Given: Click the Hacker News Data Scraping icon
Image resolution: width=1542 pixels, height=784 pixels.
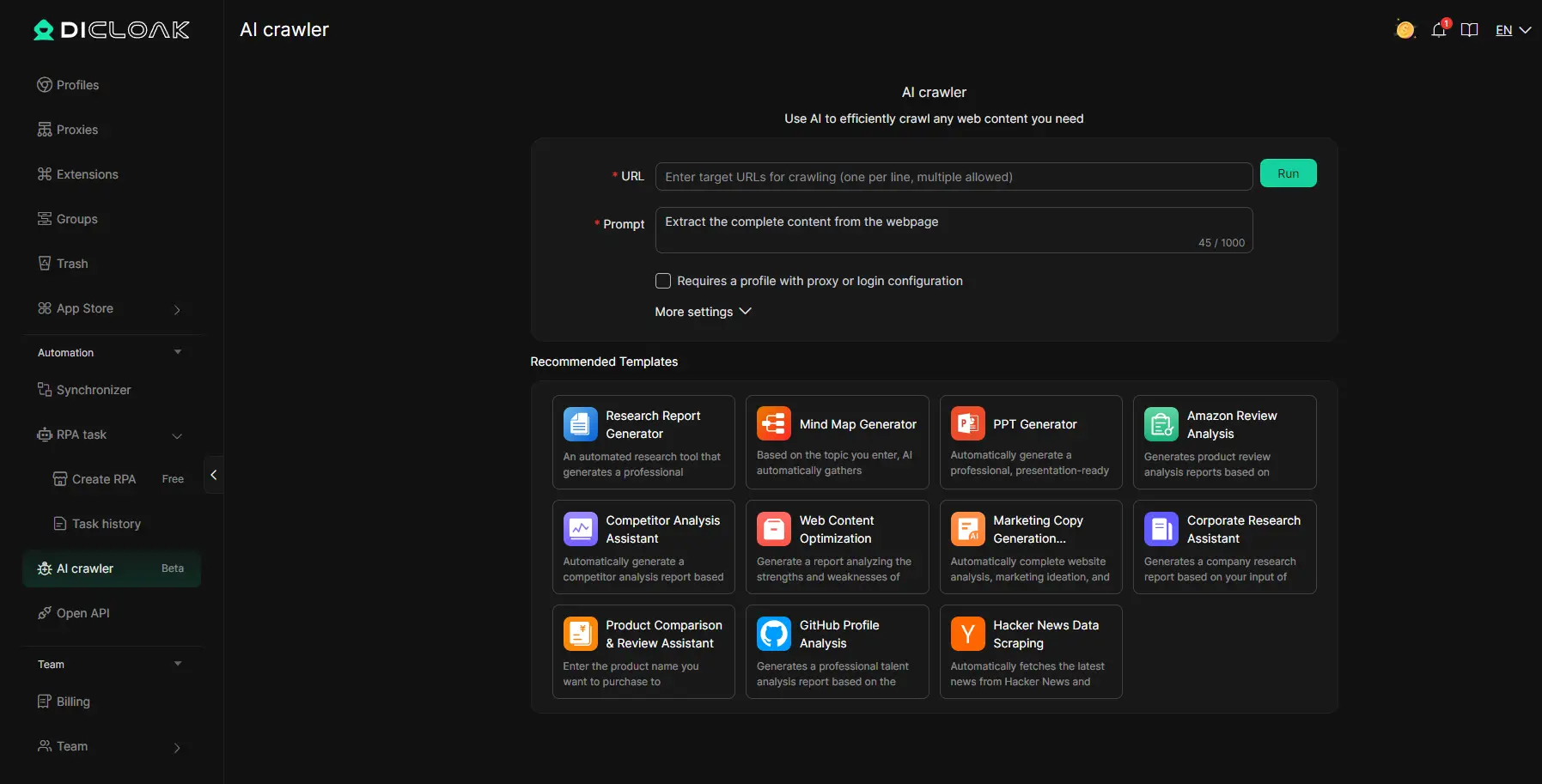Looking at the screenshot, I should [967, 635].
